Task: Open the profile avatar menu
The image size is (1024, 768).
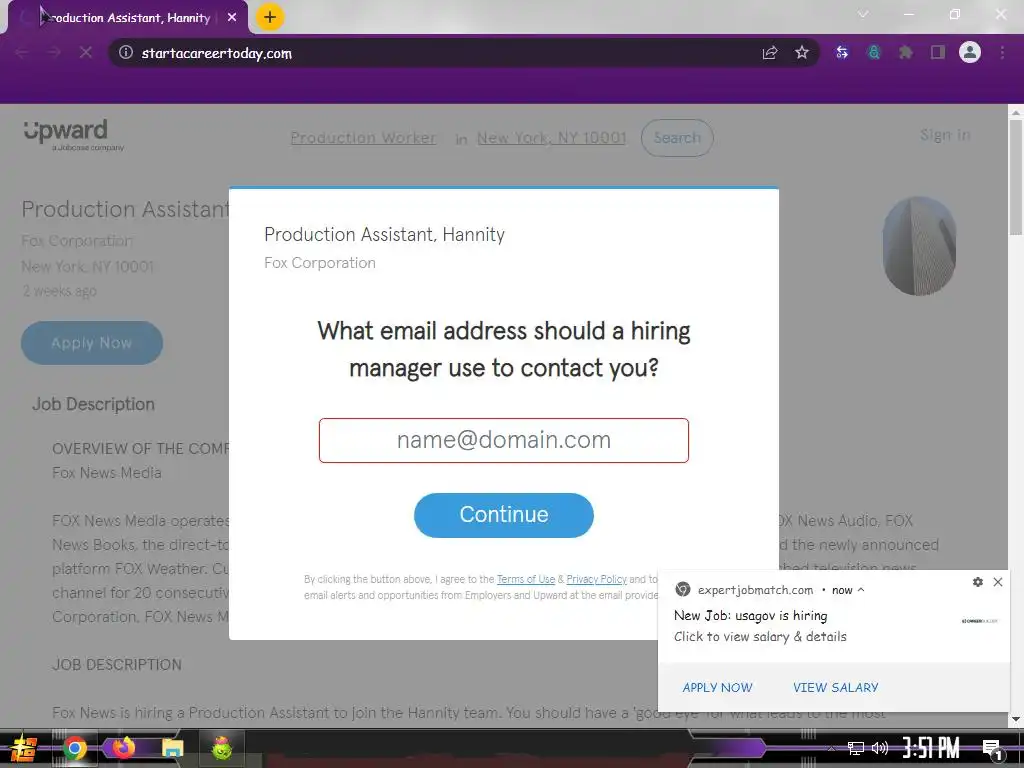Action: [x=970, y=52]
